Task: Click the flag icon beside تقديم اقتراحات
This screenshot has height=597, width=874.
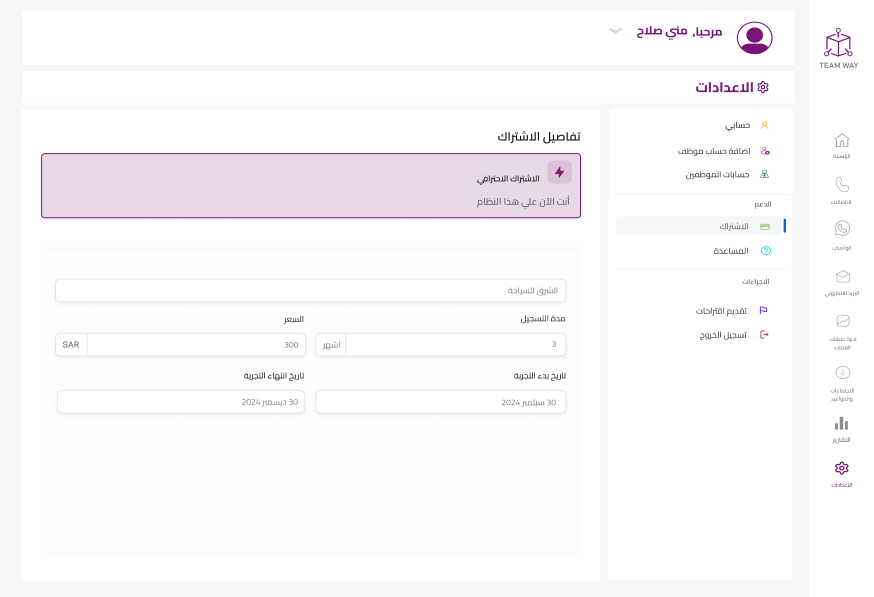Action: coord(766,311)
